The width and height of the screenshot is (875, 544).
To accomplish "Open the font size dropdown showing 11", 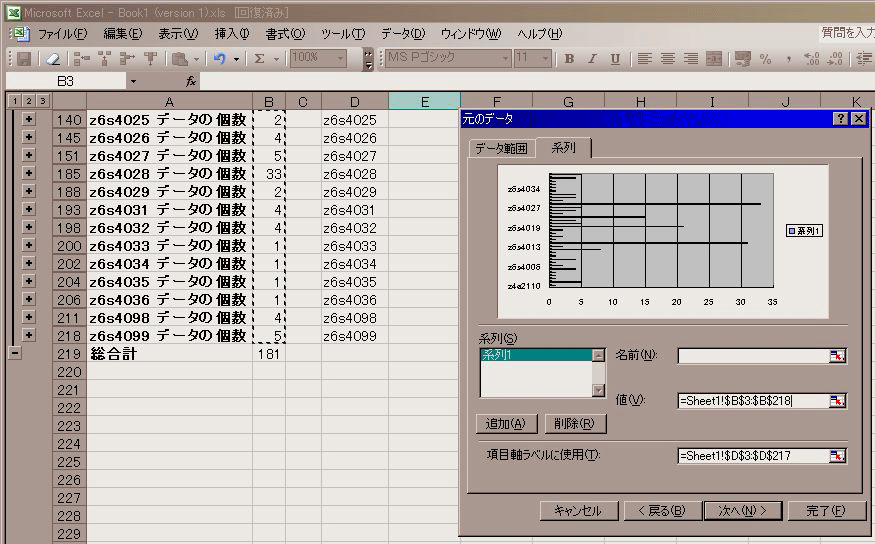I will click(x=547, y=59).
